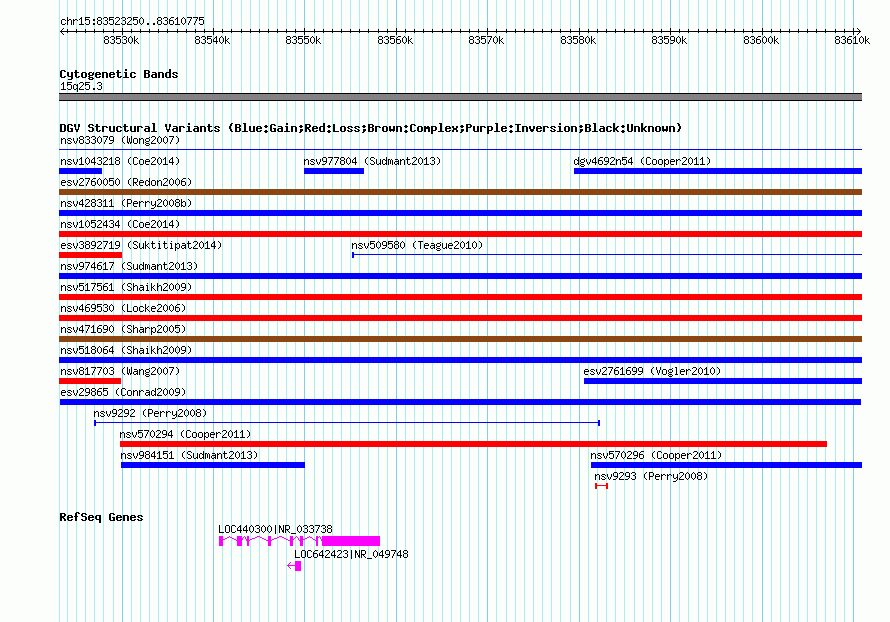Click the esv2761699 blue bar
Screen dimensions: 890x622
[x=723, y=381]
